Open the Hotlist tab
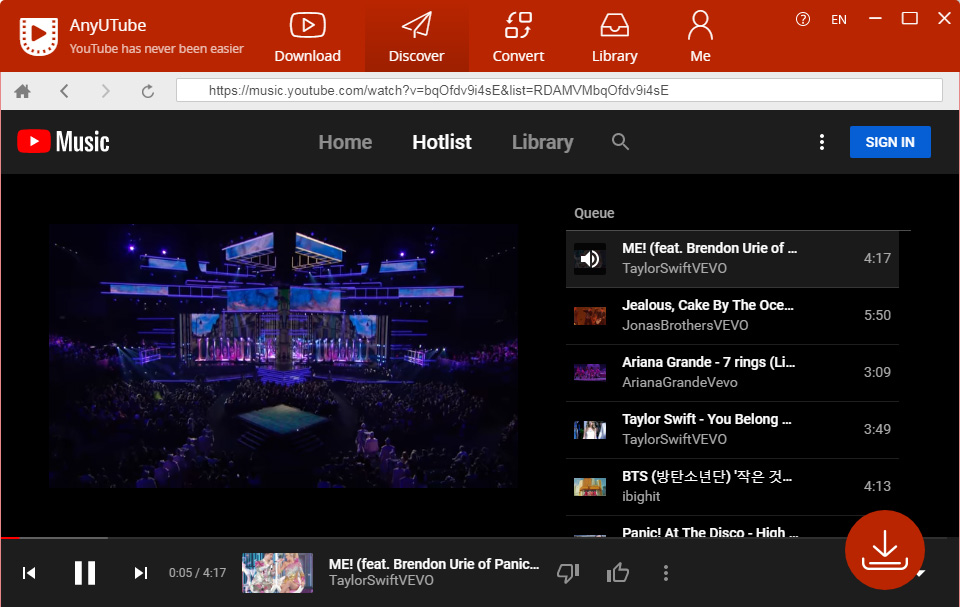Image resolution: width=960 pixels, height=607 pixels. pos(441,142)
